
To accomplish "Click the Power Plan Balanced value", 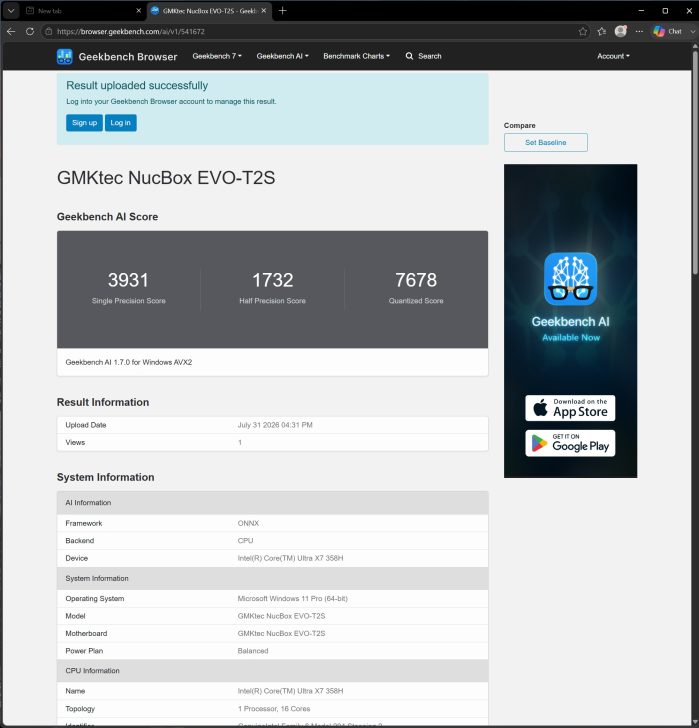I will tap(253, 651).
